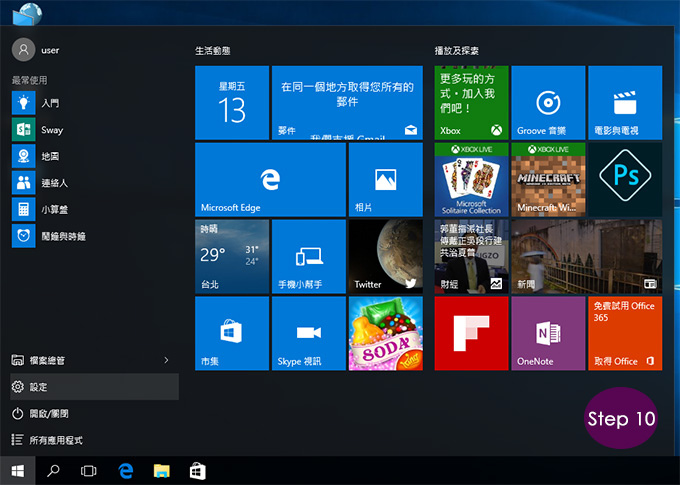Screen dimensions: 680x485
Task: Open the 相片 Photos tile
Action: tap(386, 180)
